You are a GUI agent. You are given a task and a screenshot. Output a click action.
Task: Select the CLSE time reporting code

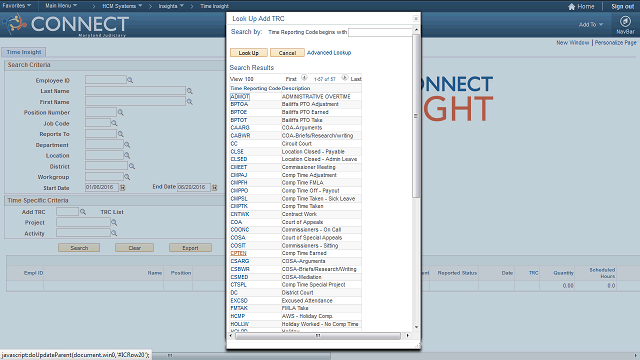pyautogui.click(x=237, y=151)
